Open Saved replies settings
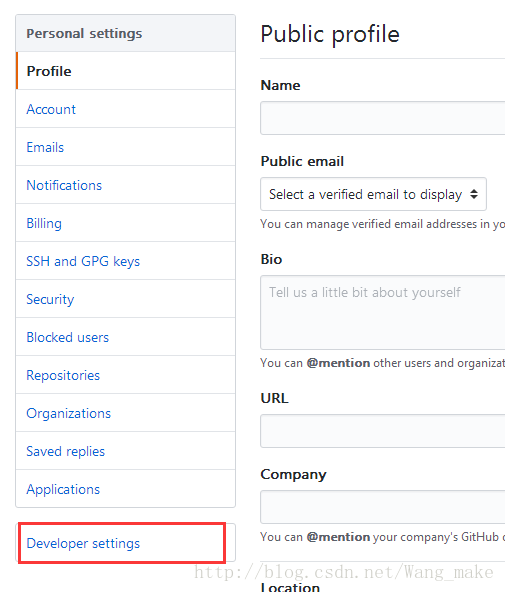505x592 pixels. pyautogui.click(x=126, y=451)
